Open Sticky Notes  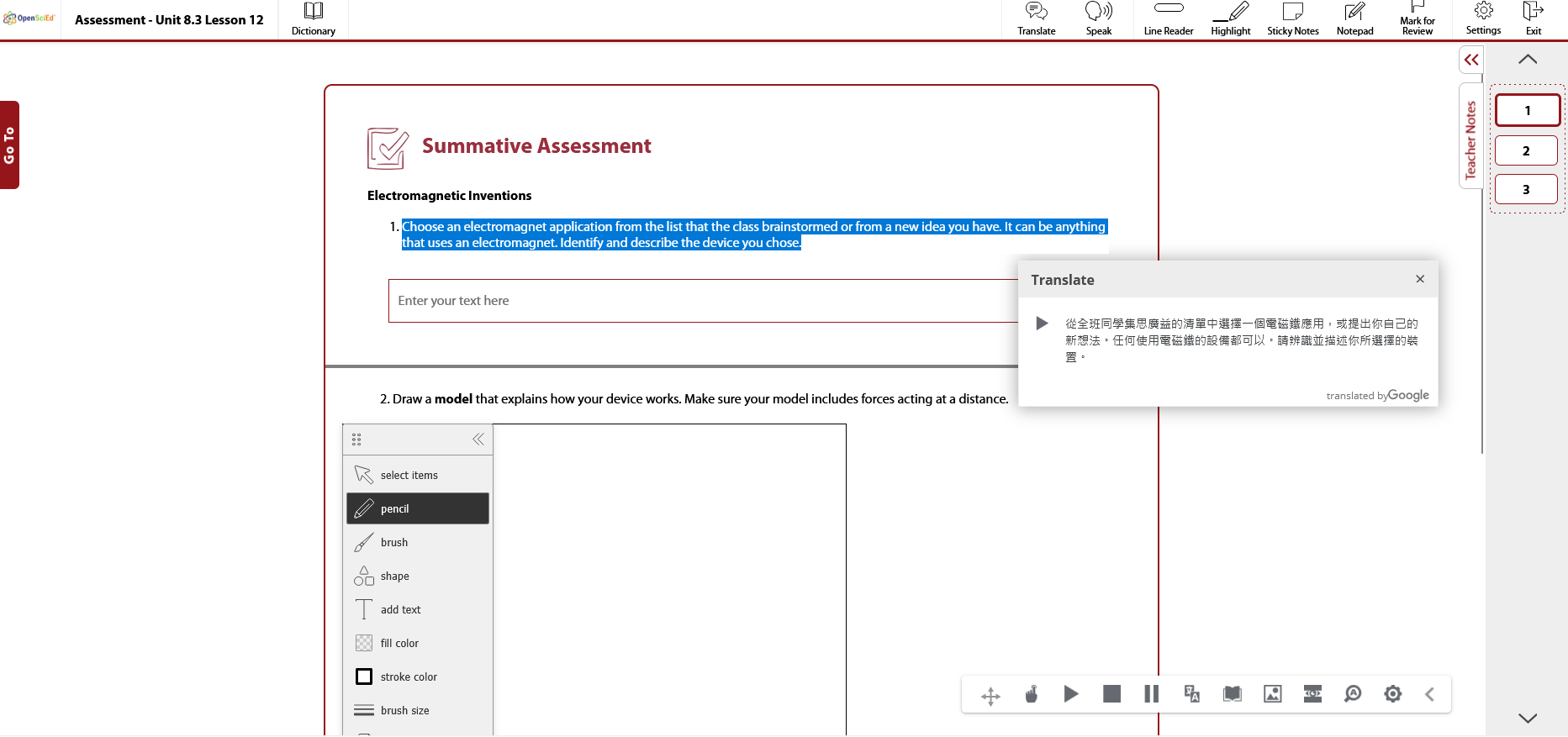1292,19
